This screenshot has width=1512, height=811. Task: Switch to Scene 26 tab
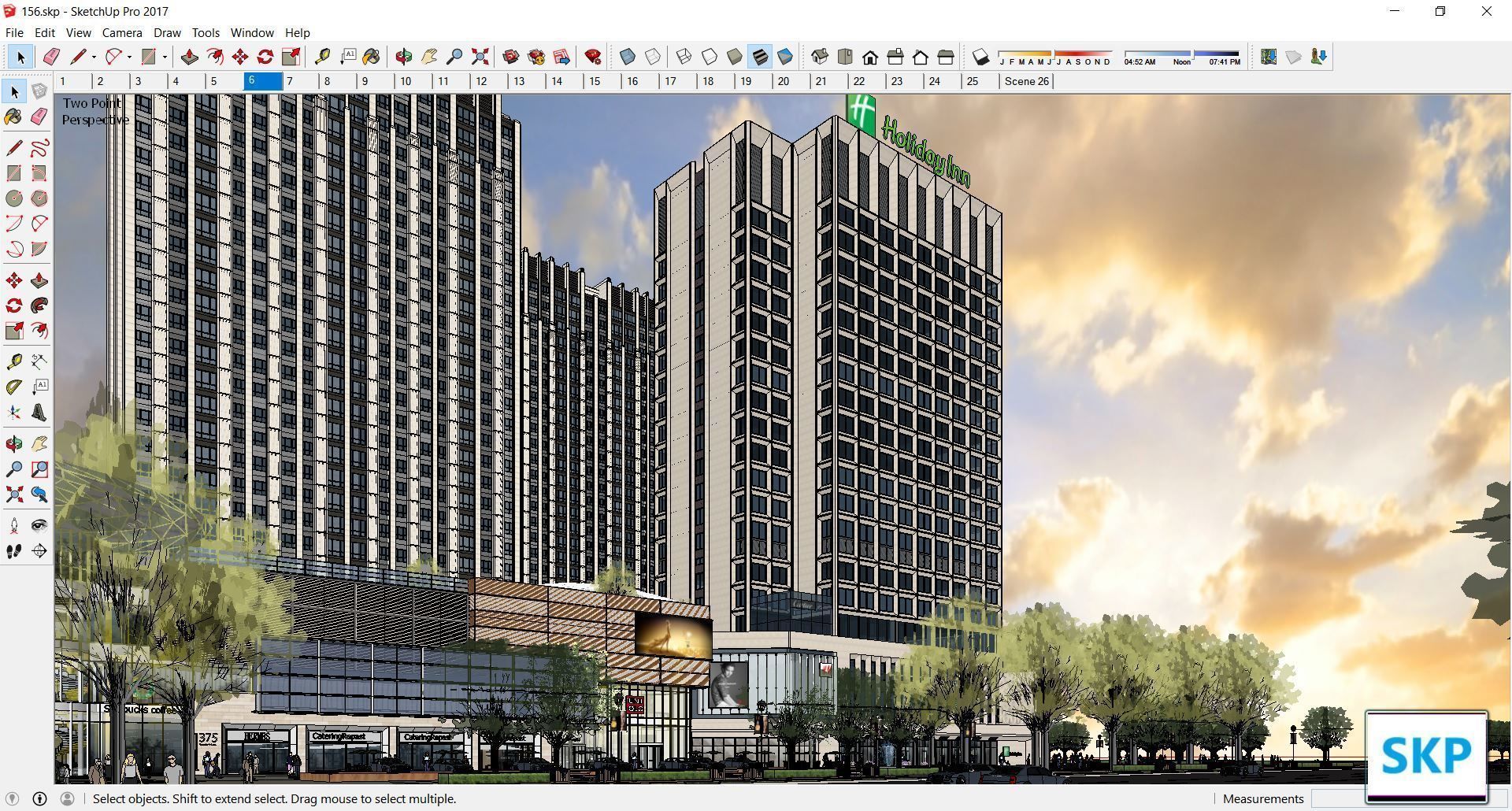(x=1026, y=81)
